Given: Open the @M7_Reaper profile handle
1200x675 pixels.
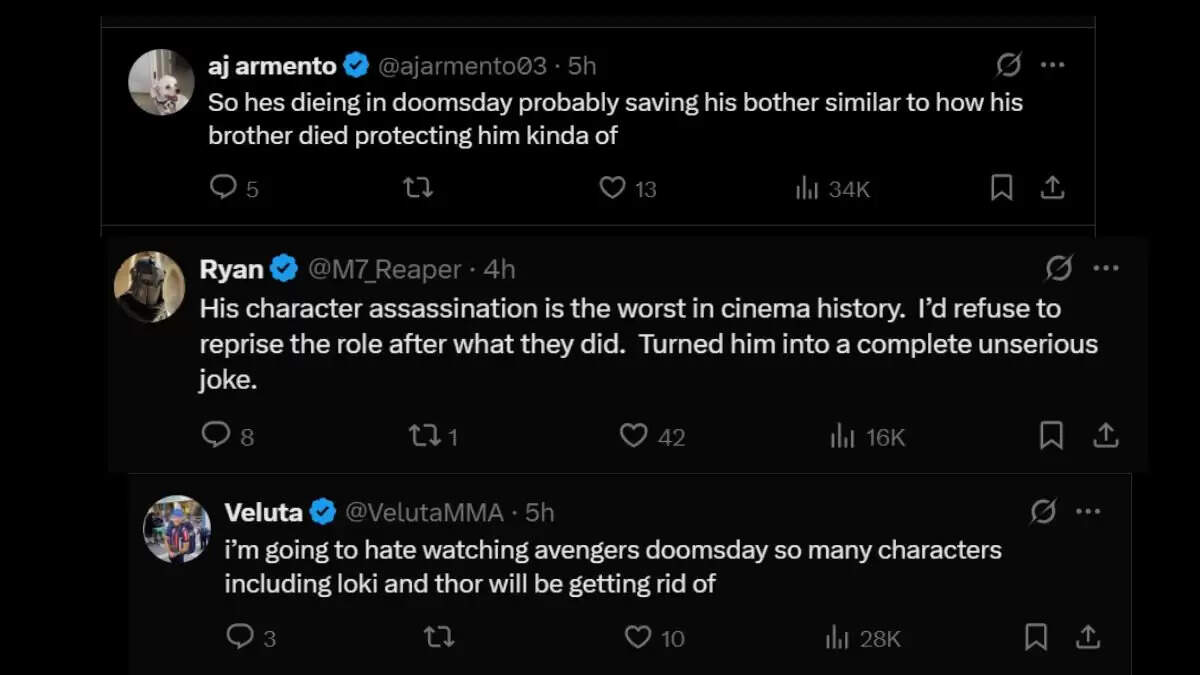Looking at the screenshot, I should click(384, 269).
